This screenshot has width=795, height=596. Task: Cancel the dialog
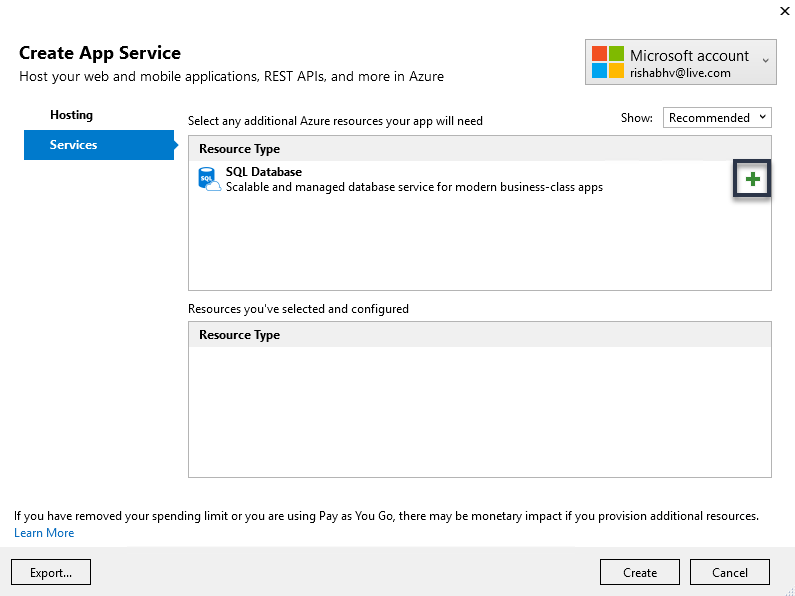click(x=730, y=572)
